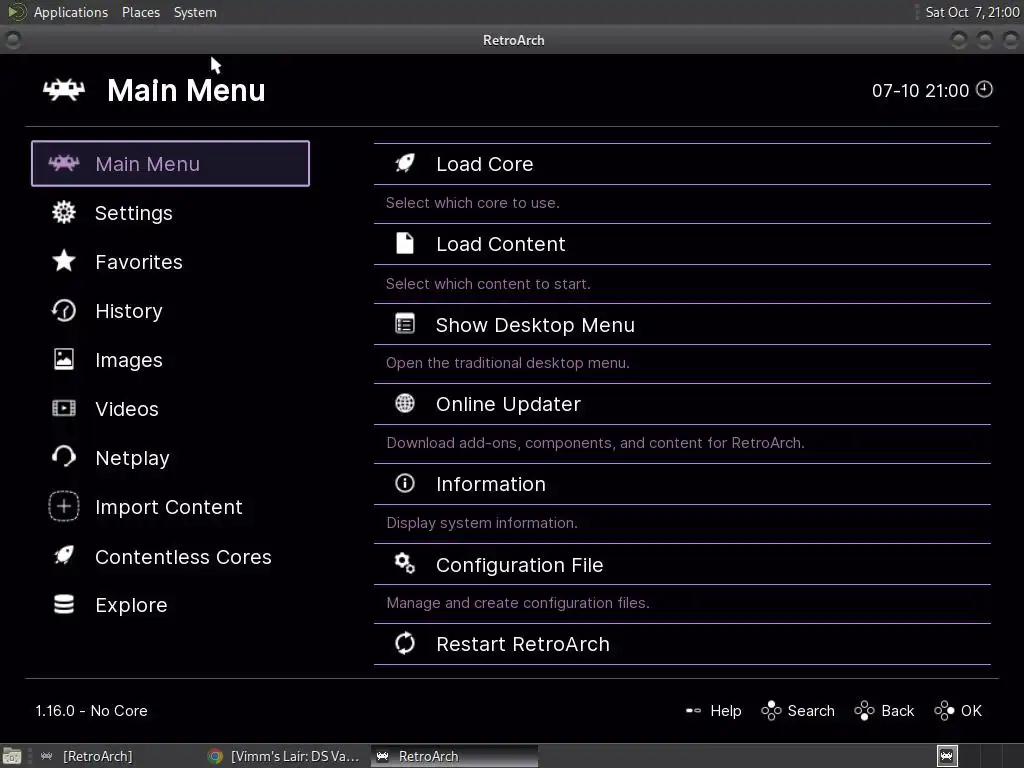Viewport: 1024px width, 768px height.
Task: Click the Configuration File gears icon
Action: click(405, 564)
